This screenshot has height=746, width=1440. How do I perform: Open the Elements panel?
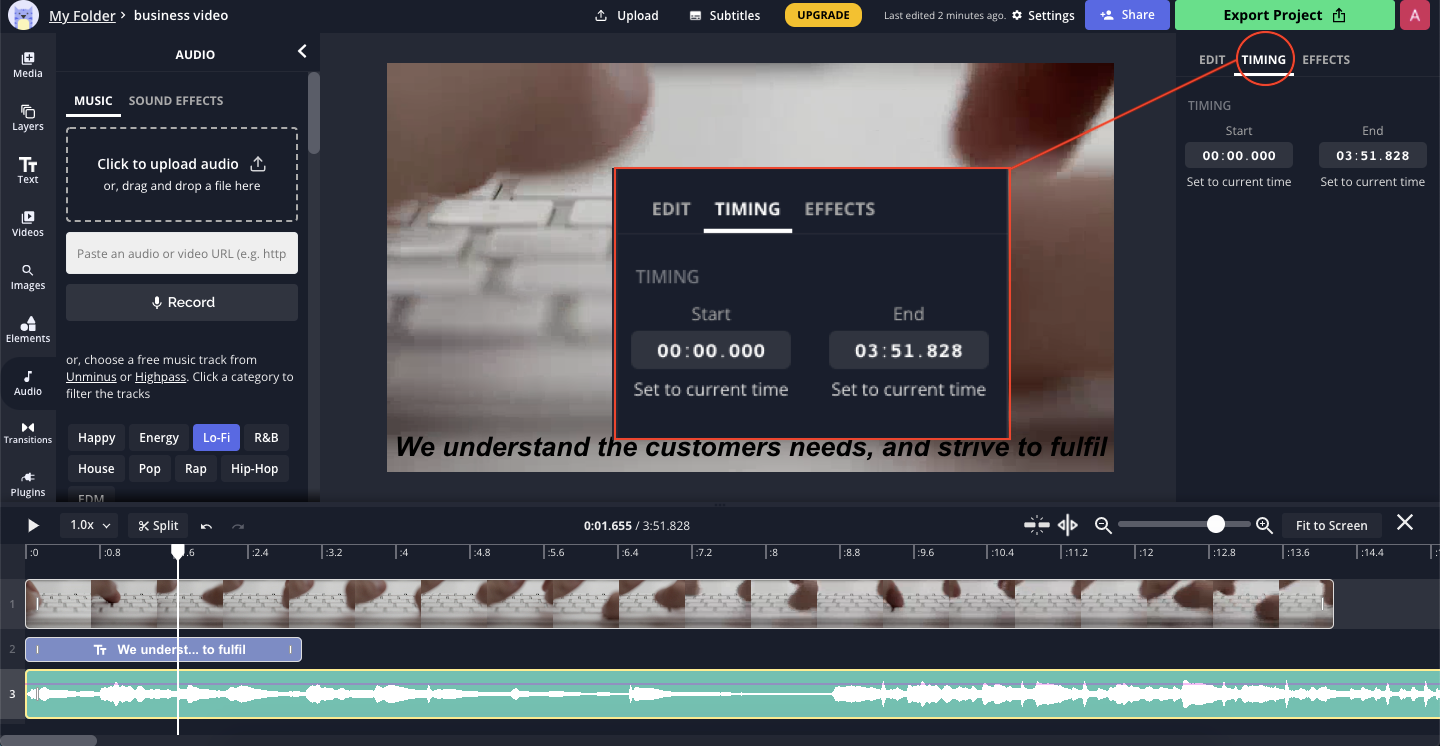pyautogui.click(x=28, y=329)
